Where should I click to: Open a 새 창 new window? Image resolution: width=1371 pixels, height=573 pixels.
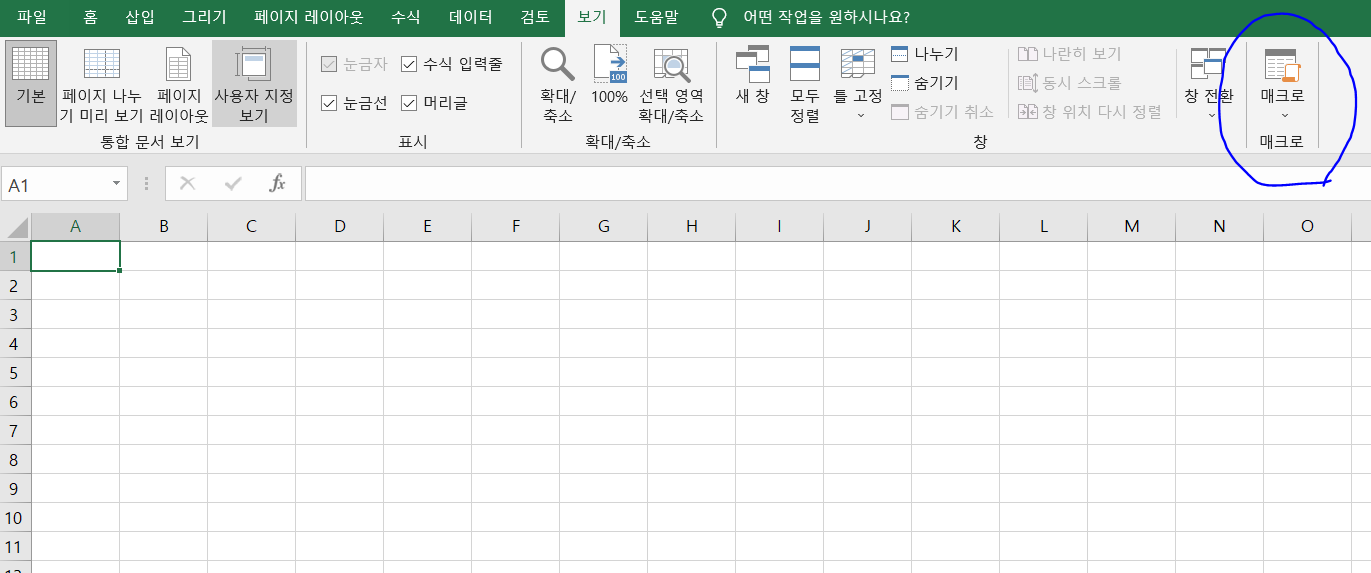tap(752, 65)
